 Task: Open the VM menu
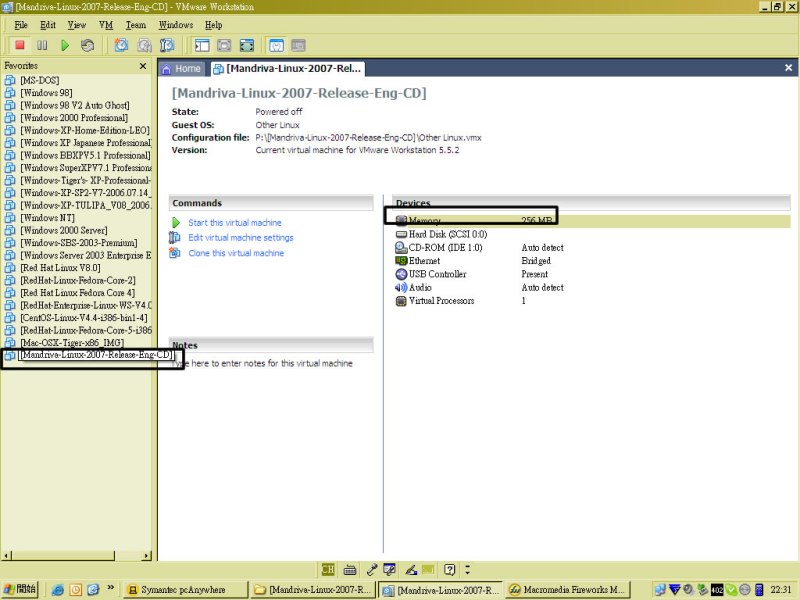pyautogui.click(x=106, y=25)
